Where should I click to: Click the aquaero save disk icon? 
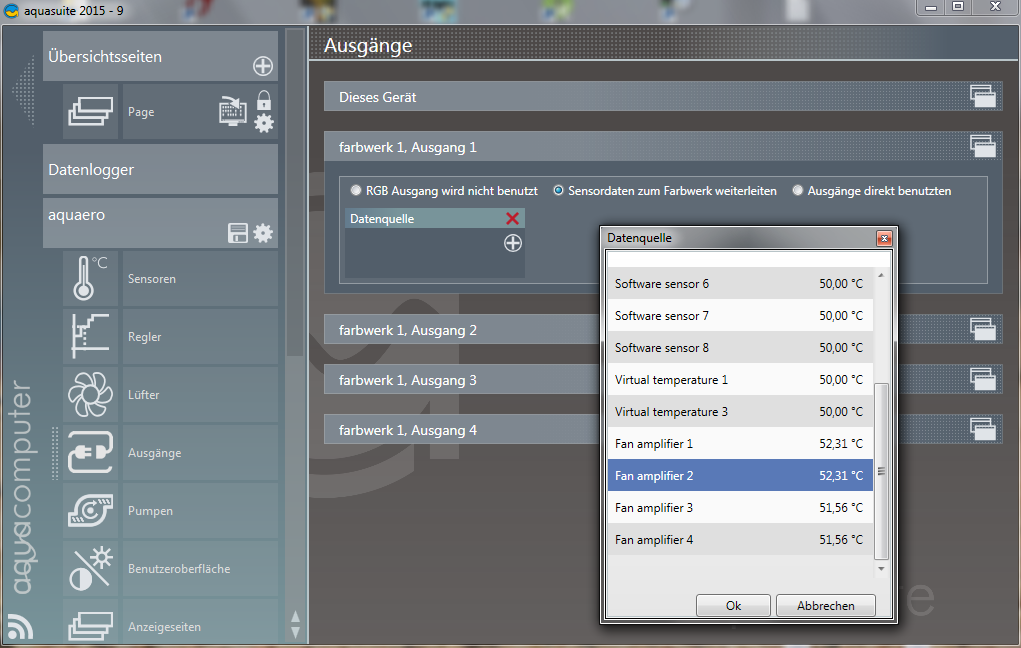(x=238, y=233)
